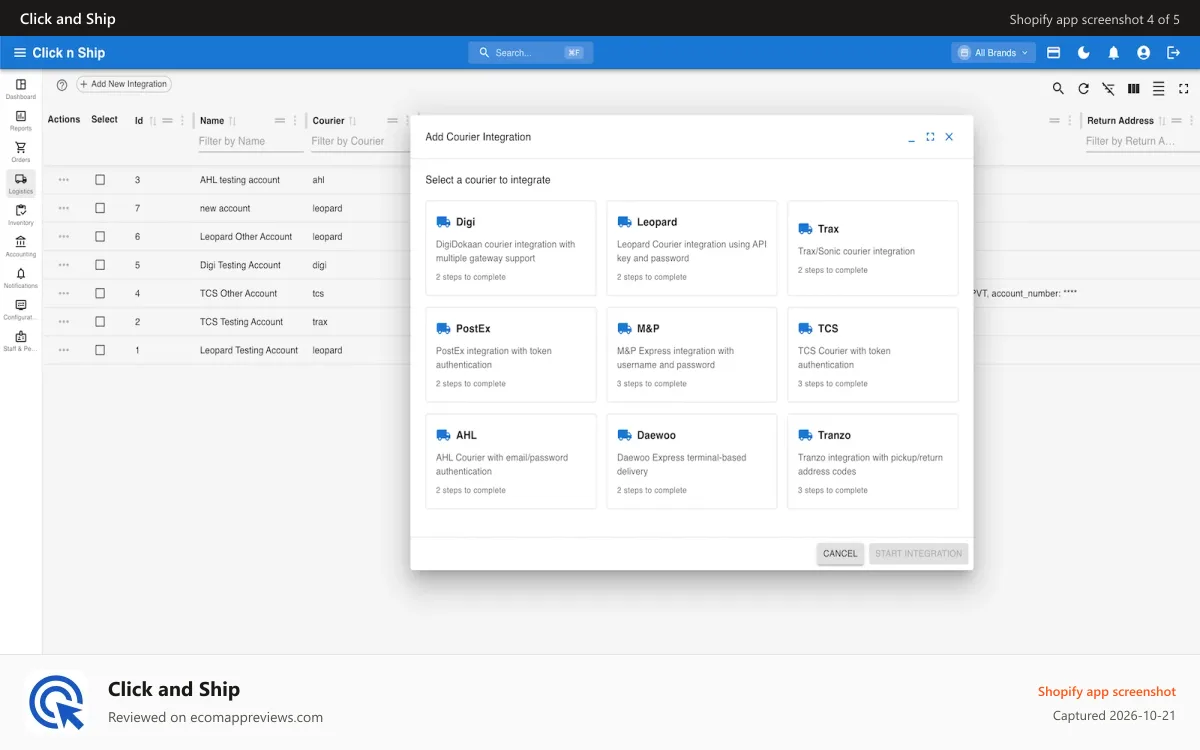This screenshot has height=750, width=1200.
Task: Open the Name column options menu
Action: [294, 121]
